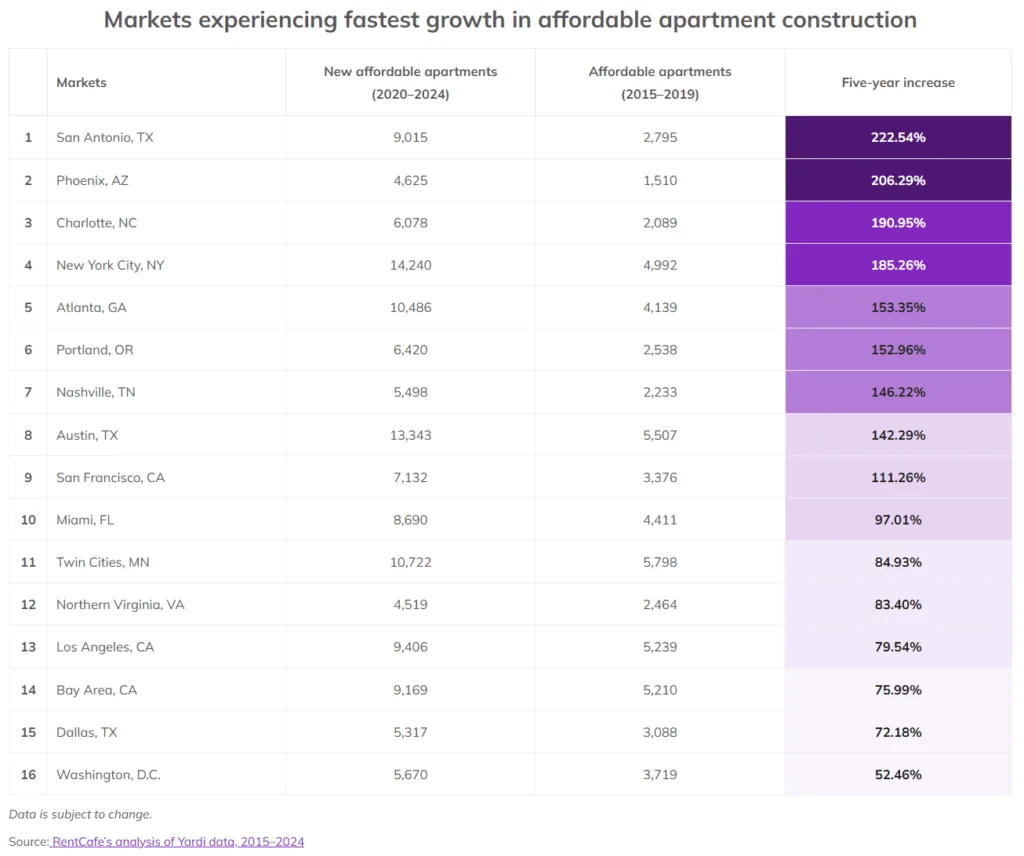Click the New affordable apartments column header

point(409,82)
